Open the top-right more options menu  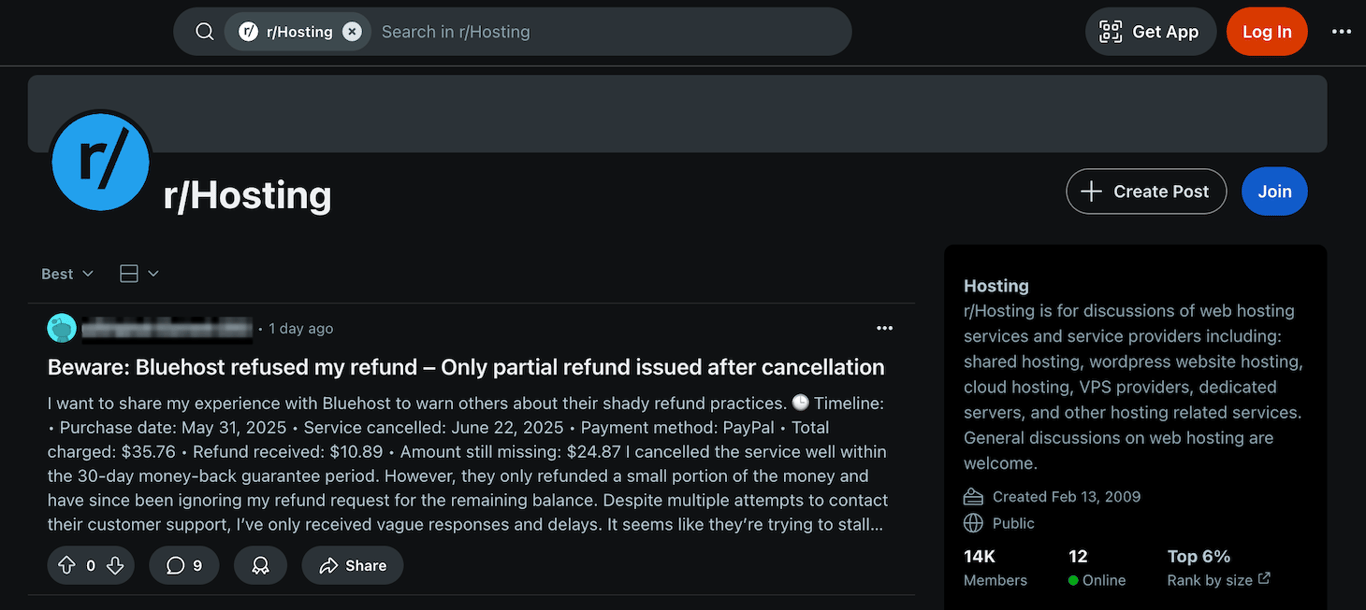point(1341,32)
